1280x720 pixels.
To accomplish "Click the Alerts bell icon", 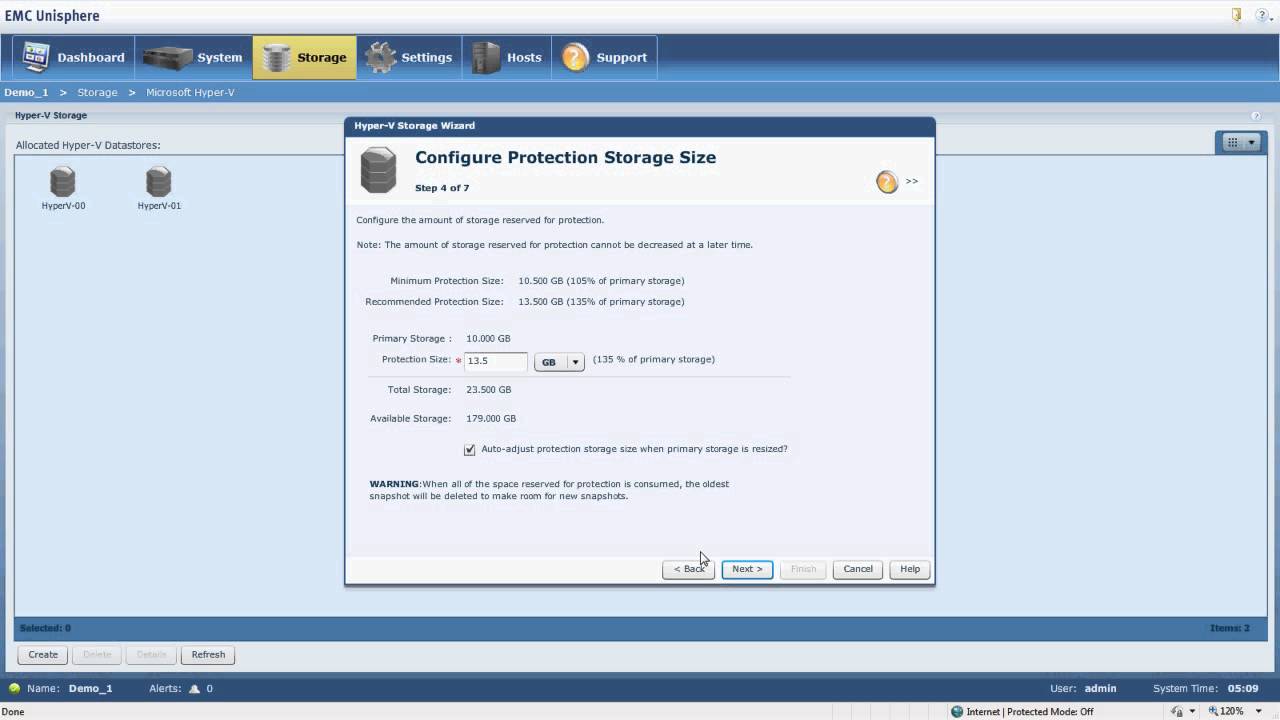I will 195,689.
